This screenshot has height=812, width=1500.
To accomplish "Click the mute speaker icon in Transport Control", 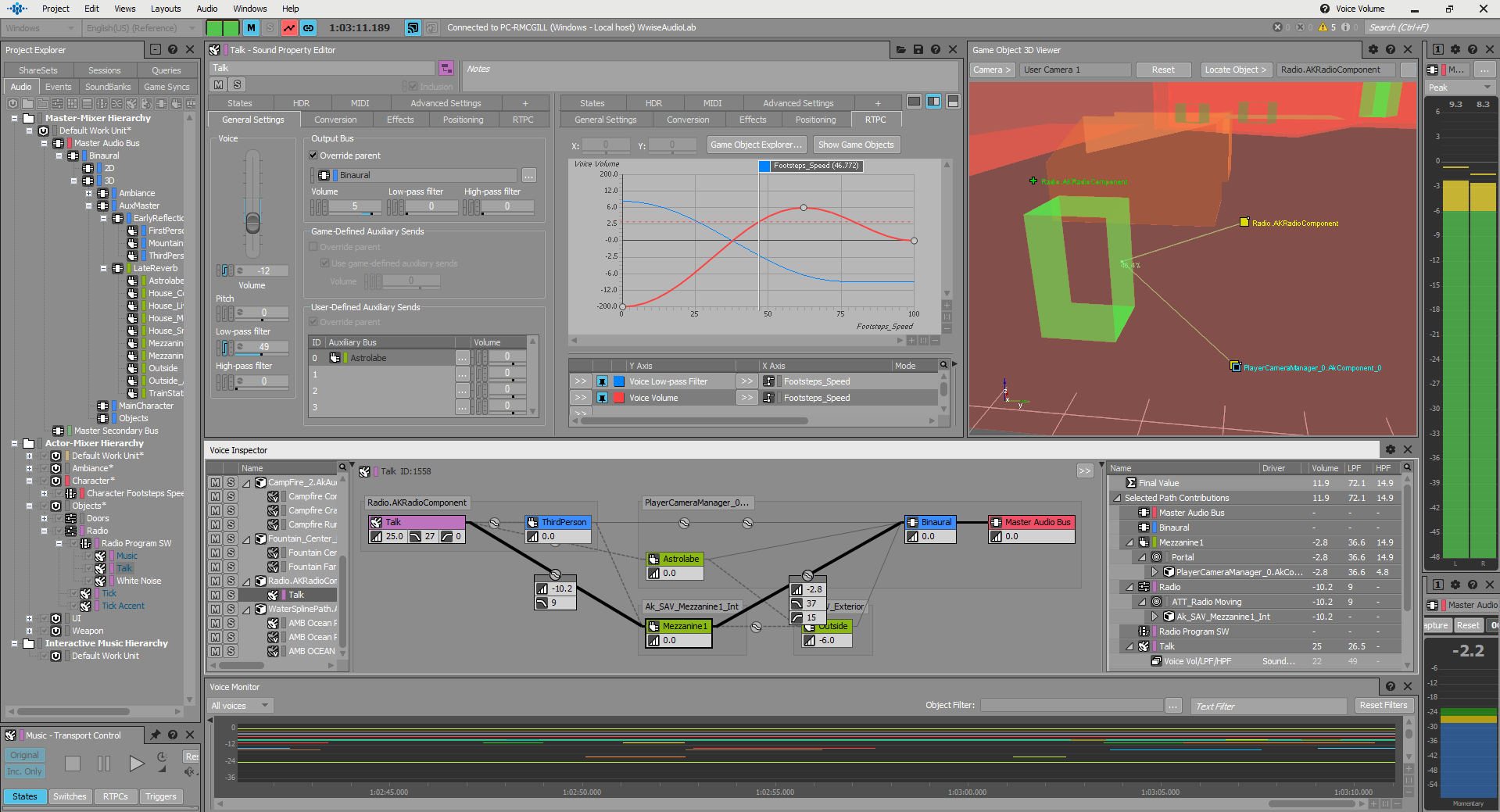I will 190,772.
